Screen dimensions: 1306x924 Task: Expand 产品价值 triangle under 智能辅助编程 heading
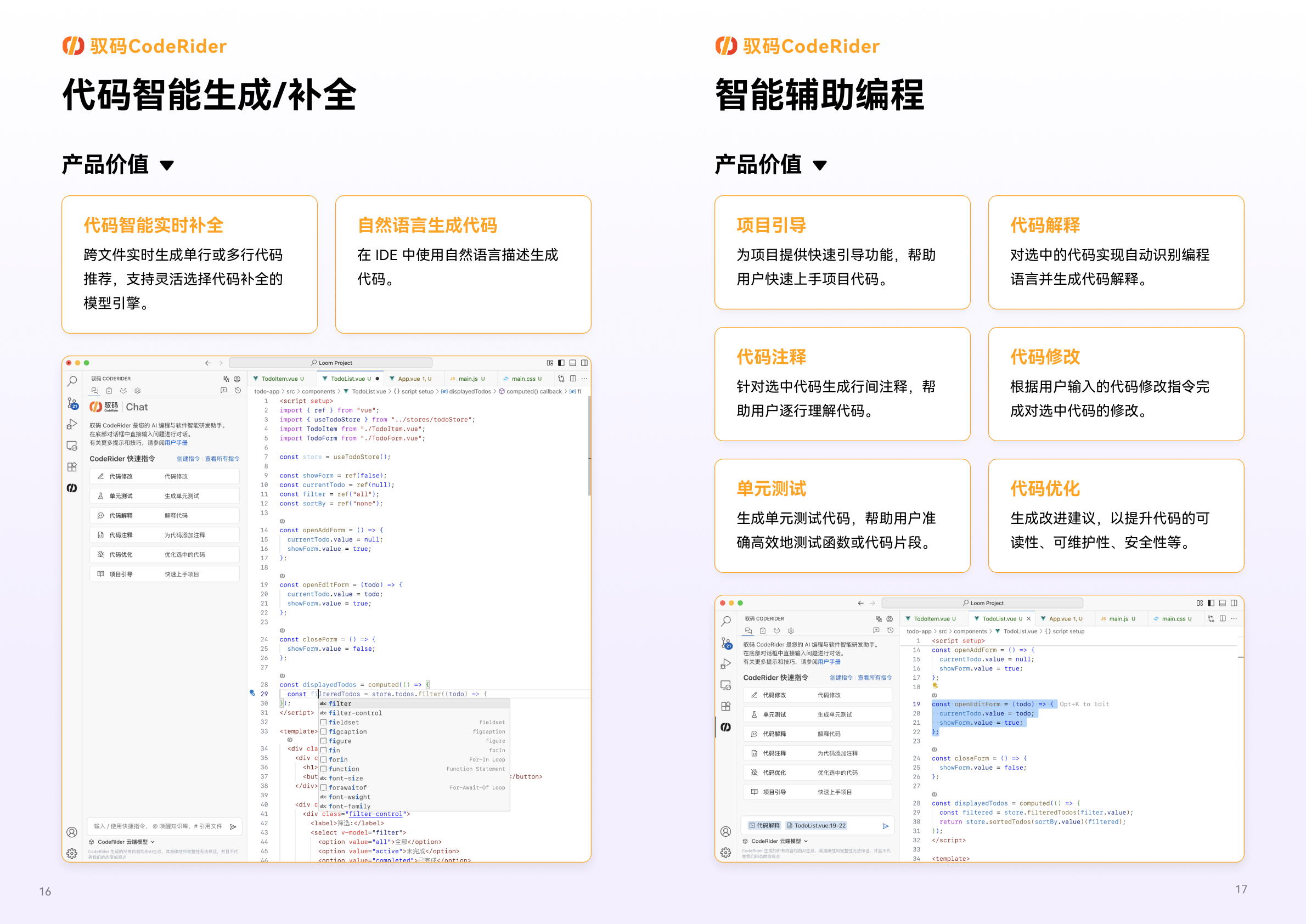click(819, 166)
